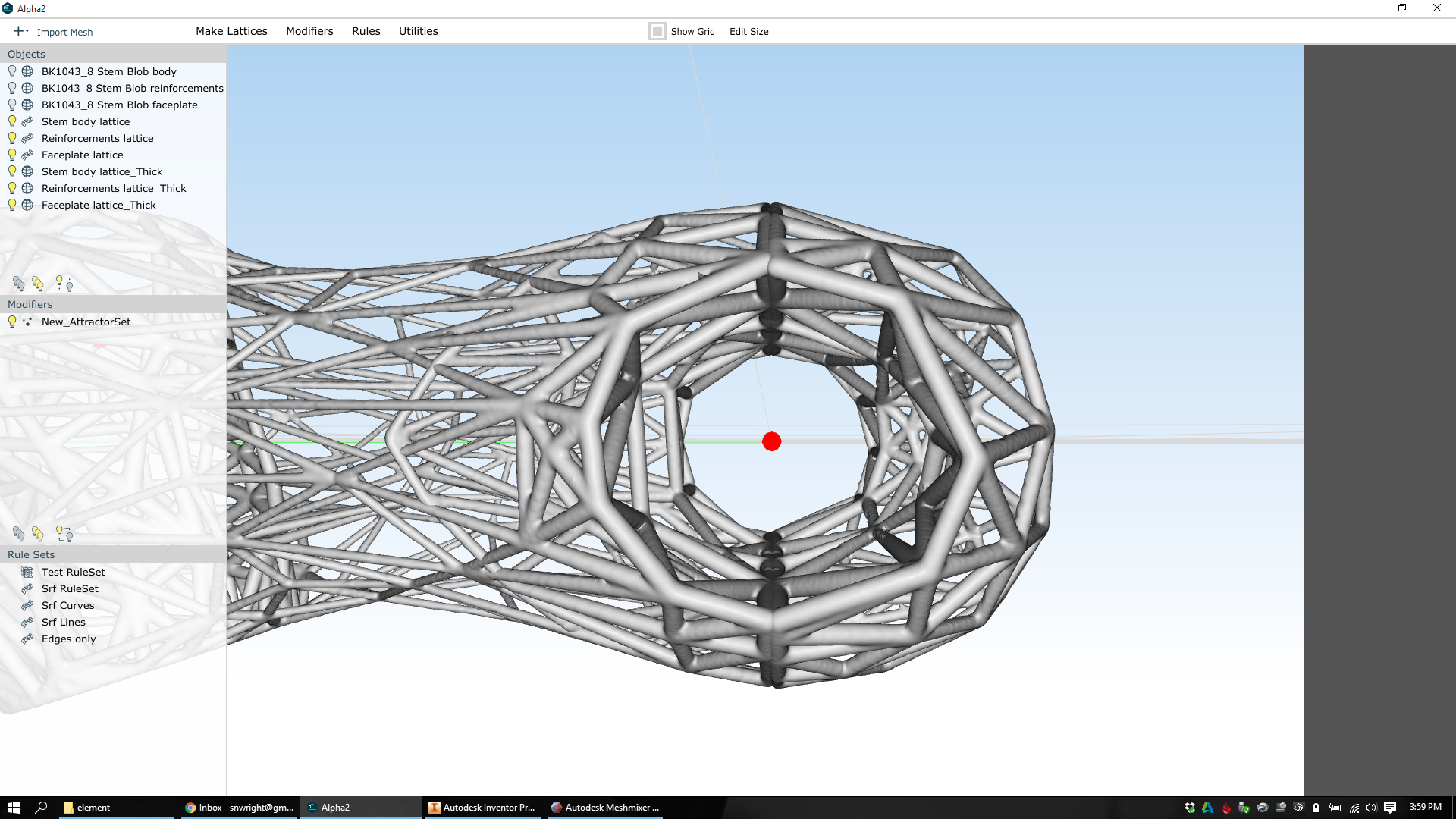The image size is (1456, 819).
Task: Click the lattice icon next to Stem body lattice
Action: point(27,121)
